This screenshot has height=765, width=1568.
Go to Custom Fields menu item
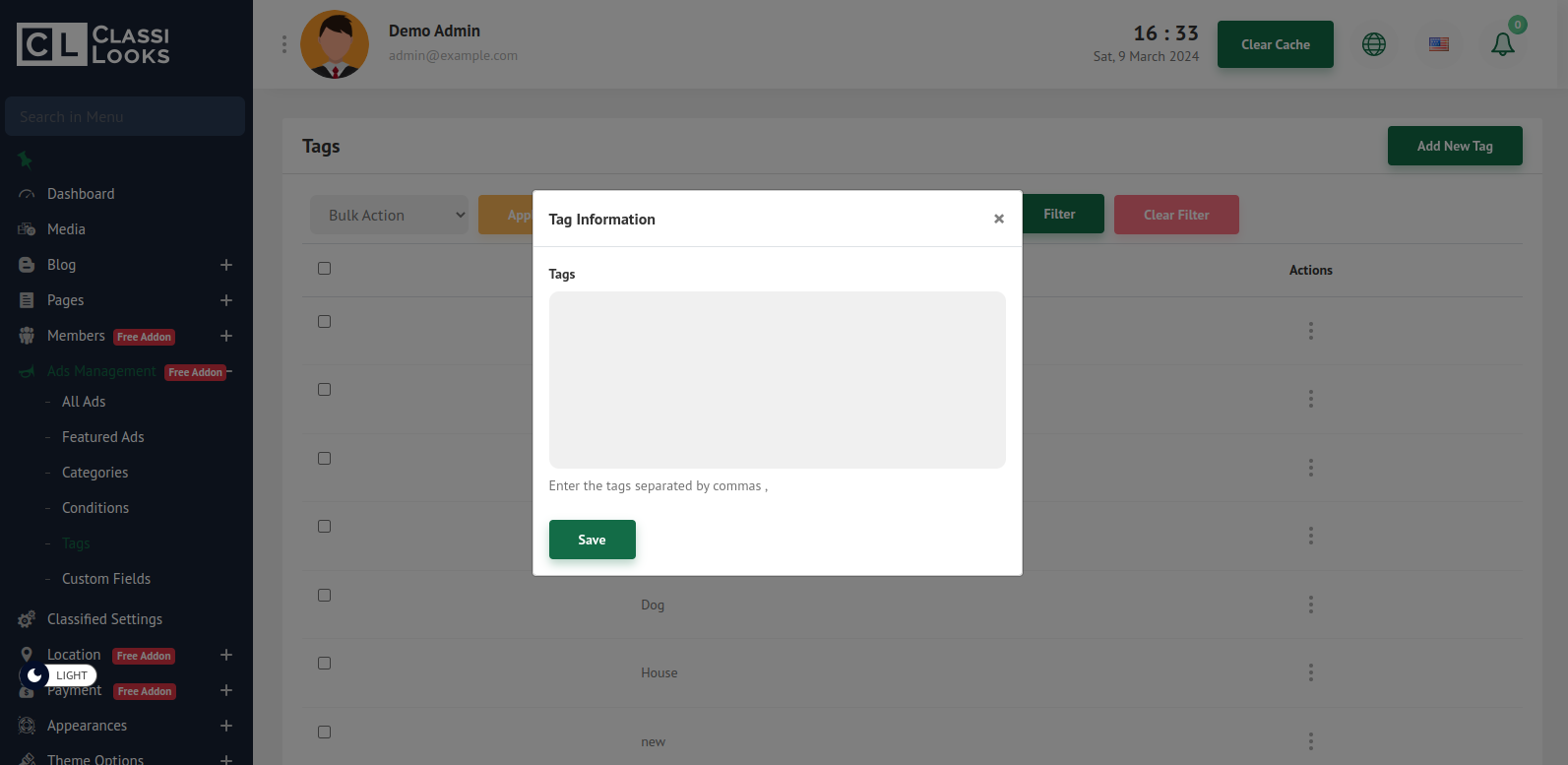(x=106, y=579)
